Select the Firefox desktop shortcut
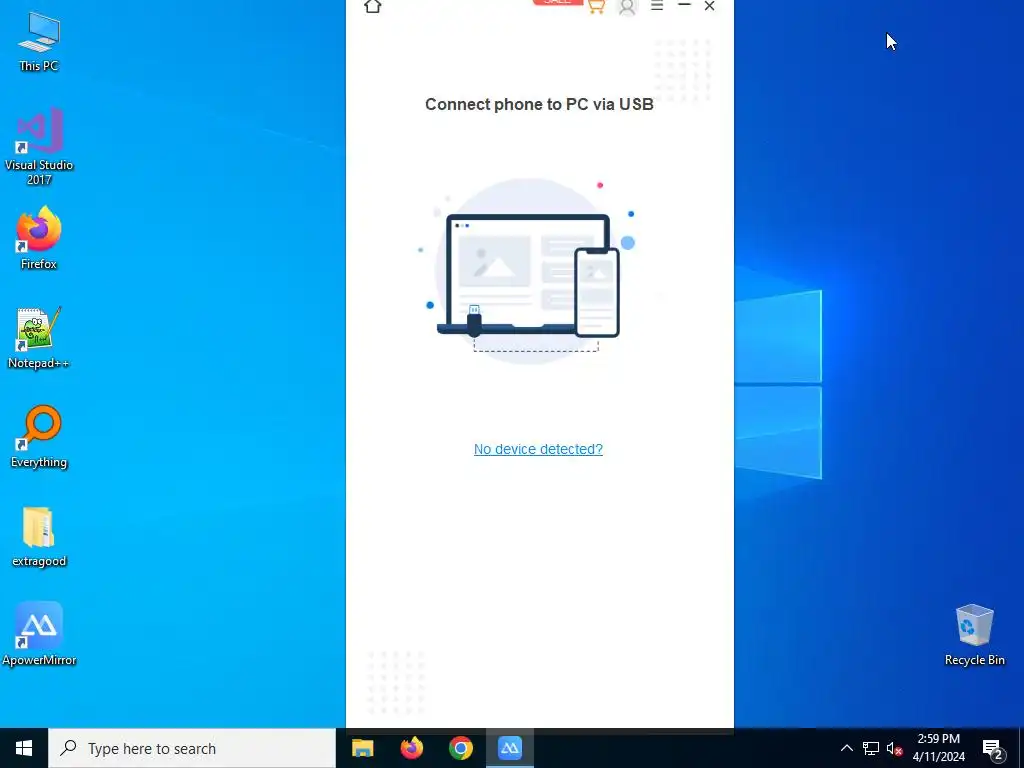This screenshot has height=768, width=1024. (39, 238)
